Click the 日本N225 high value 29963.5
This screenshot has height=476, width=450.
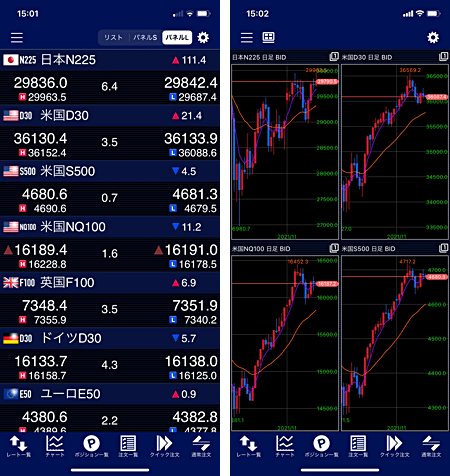(47, 97)
